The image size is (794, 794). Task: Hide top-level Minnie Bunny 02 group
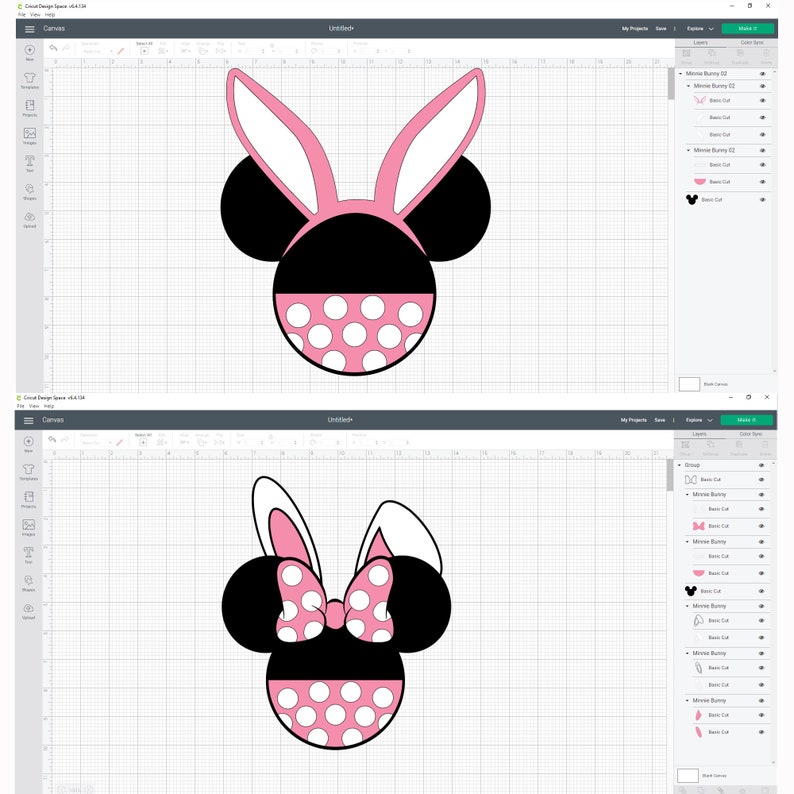pyautogui.click(x=762, y=74)
